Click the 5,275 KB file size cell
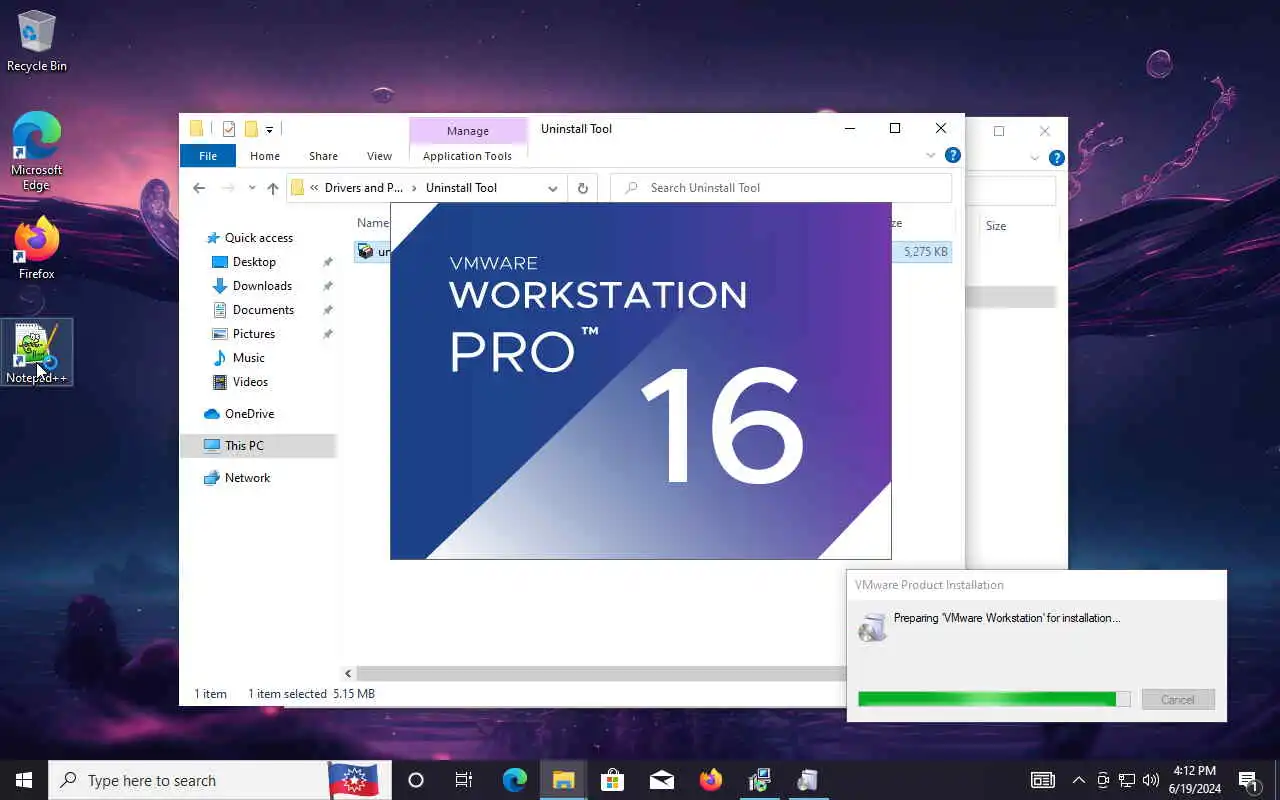Screen dimensions: 1280x800 click(925, 252)
